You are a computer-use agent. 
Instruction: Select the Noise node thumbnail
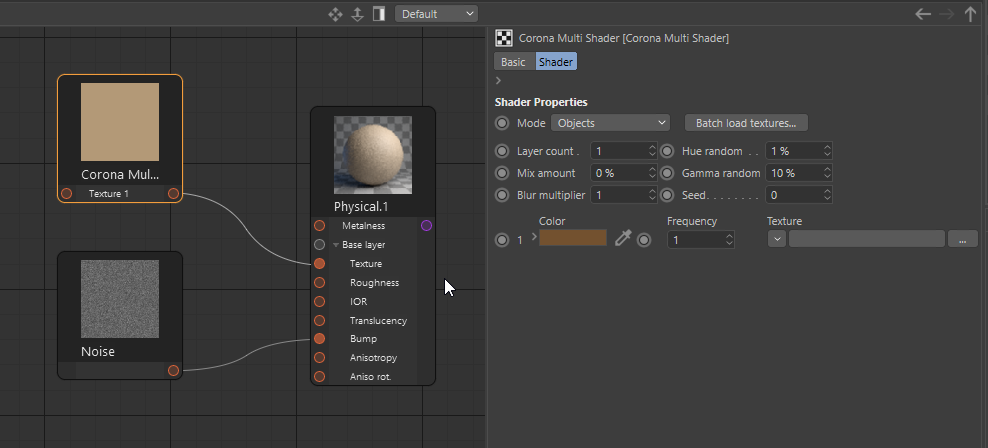(x=120, y=299)
